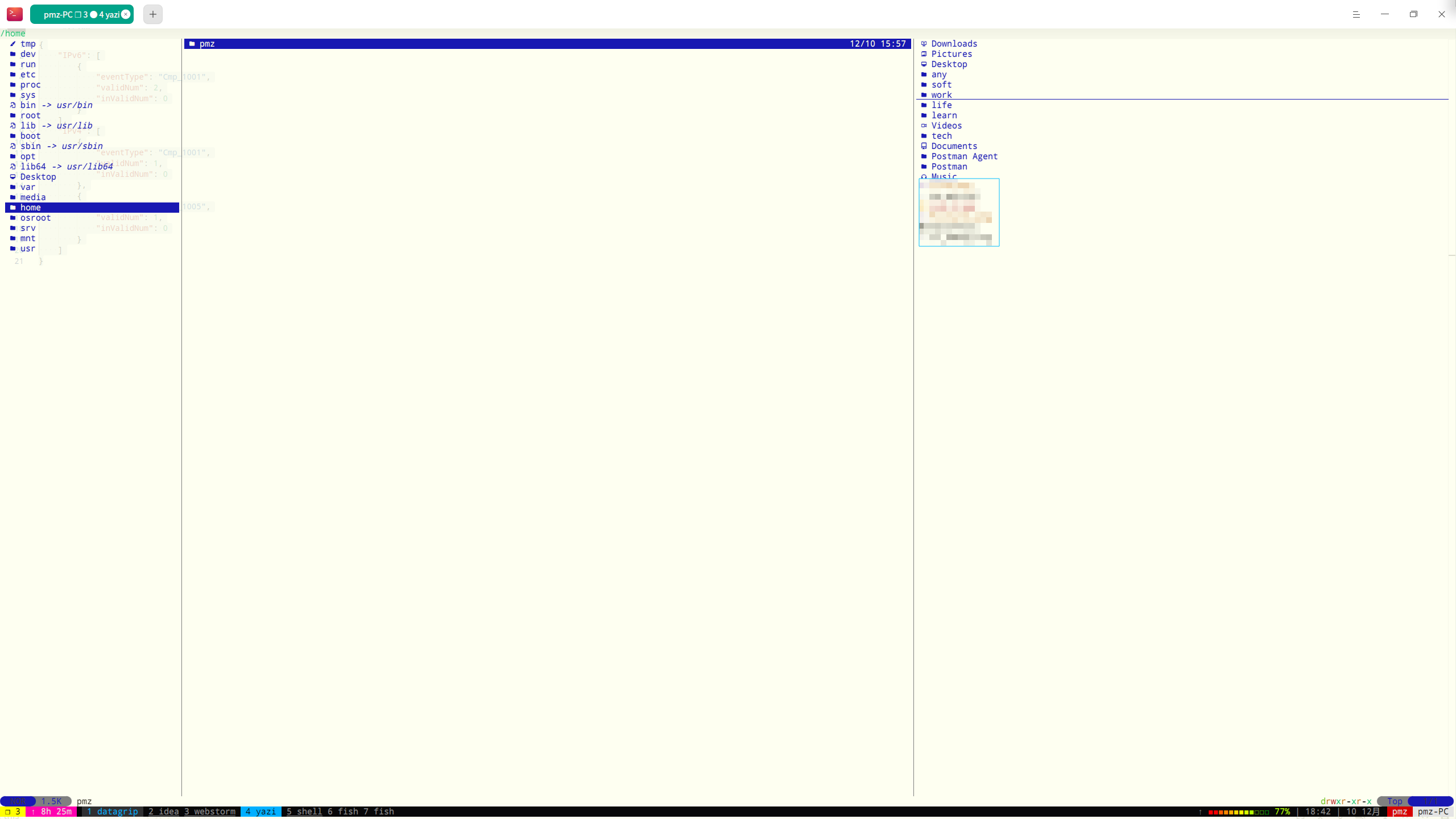The height and width of the screenshot is (819, 1456).
Task: Switch to tmux window 1 datagrip
Action: 112,812
